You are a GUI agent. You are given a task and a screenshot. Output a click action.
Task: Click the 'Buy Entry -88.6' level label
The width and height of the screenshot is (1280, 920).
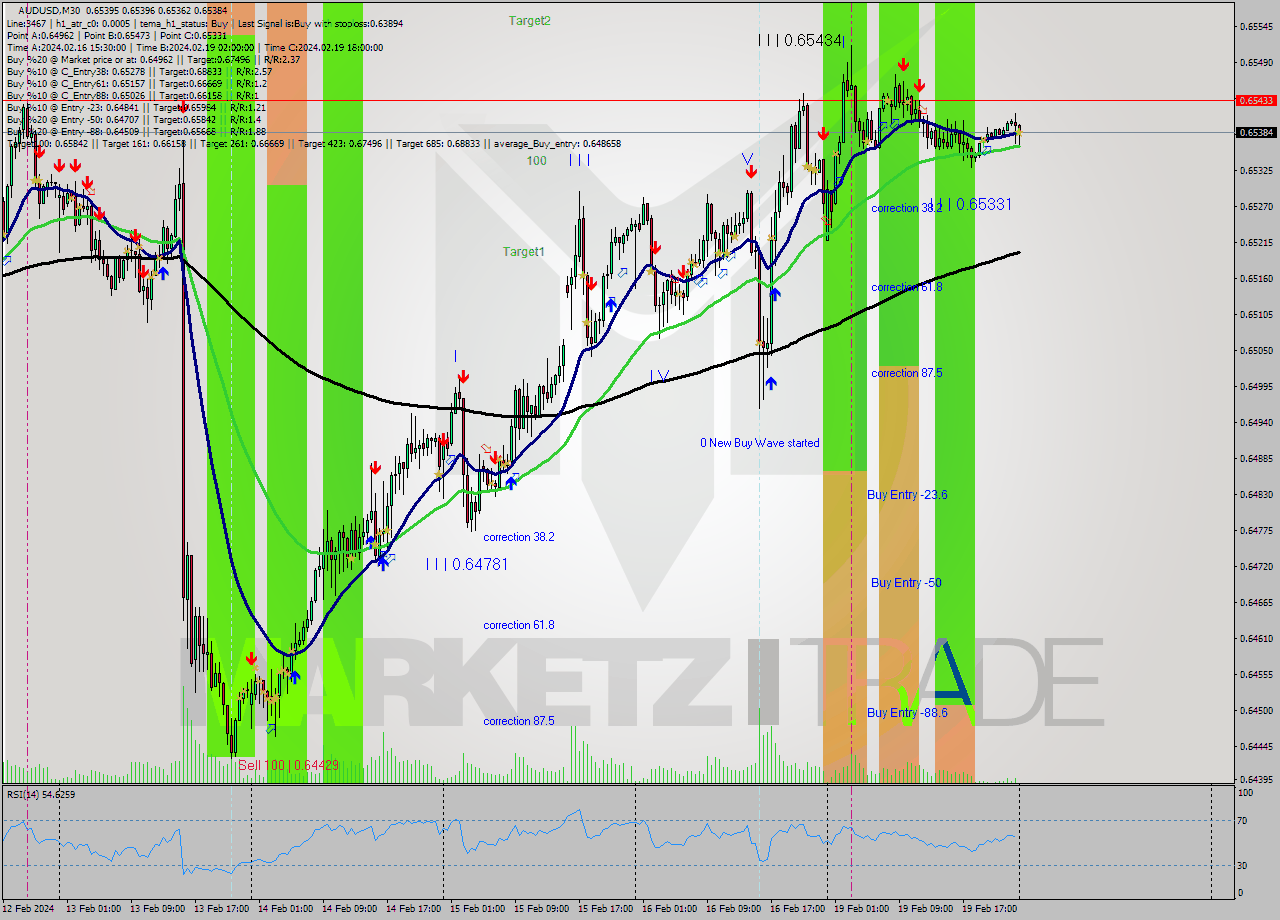pyautogui.click(x=907, y=713)
